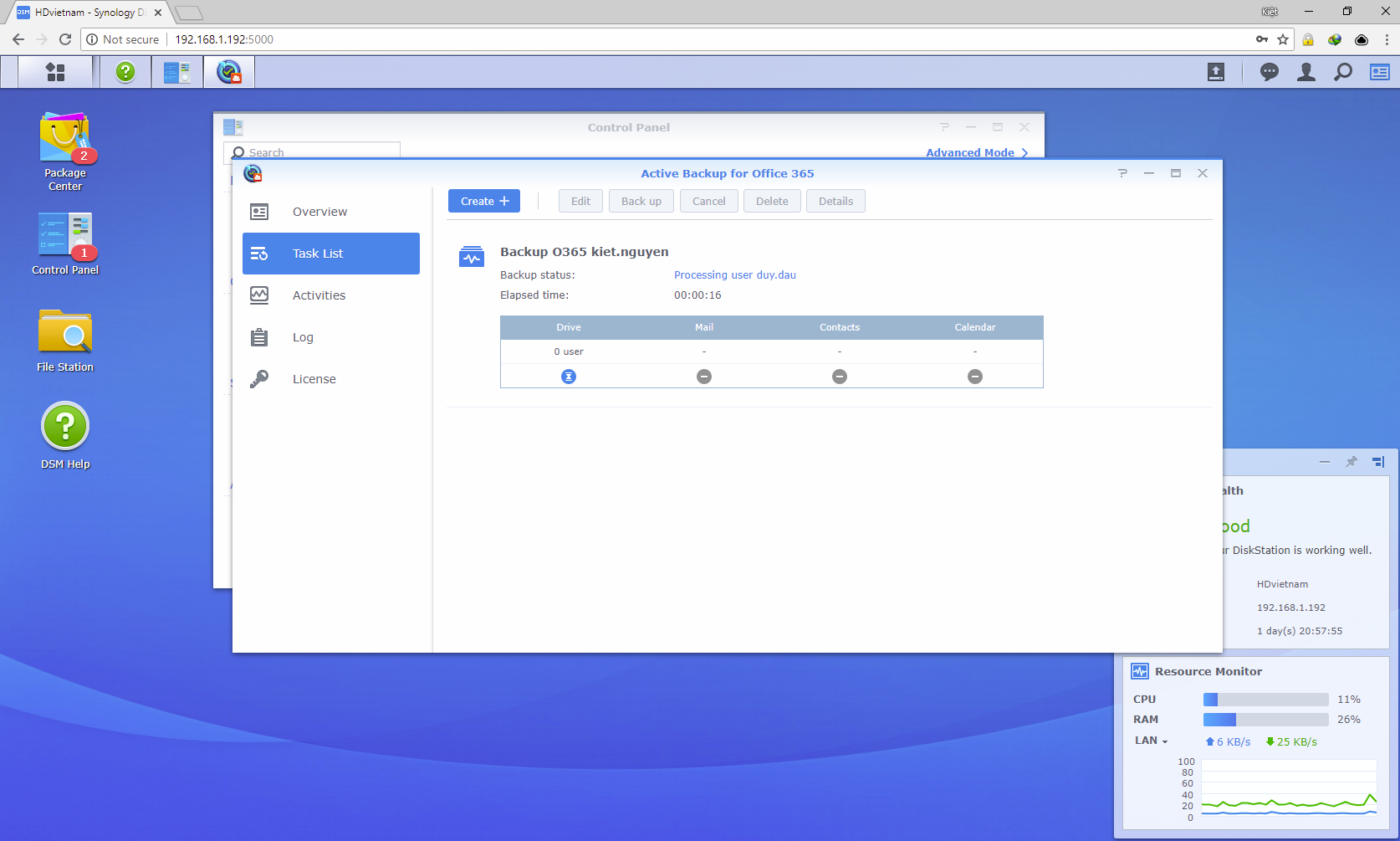Open the DSM Main Menu grid icon

tap(55, 72)
